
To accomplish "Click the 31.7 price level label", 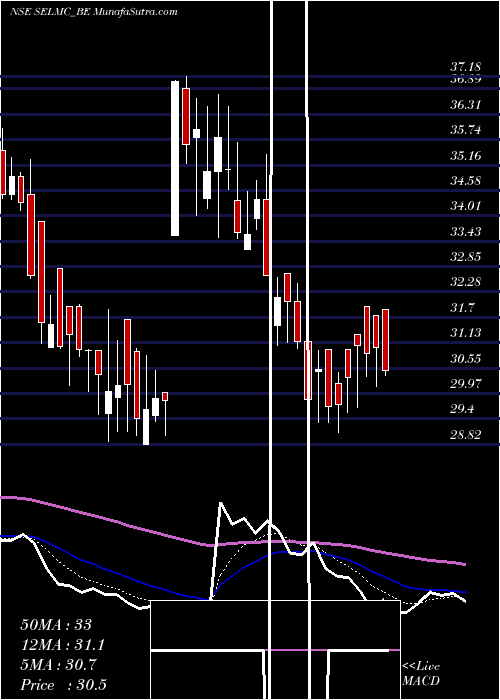I will tap(462, 308).
